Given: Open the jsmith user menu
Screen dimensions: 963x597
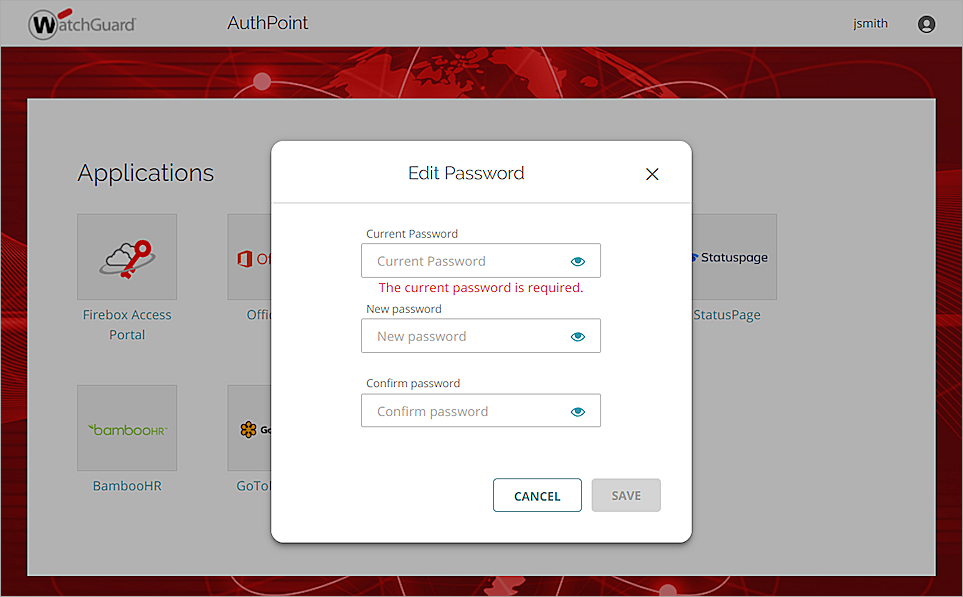Looking at the screenshot, I should pyautogui.click(x=870, y=23).
